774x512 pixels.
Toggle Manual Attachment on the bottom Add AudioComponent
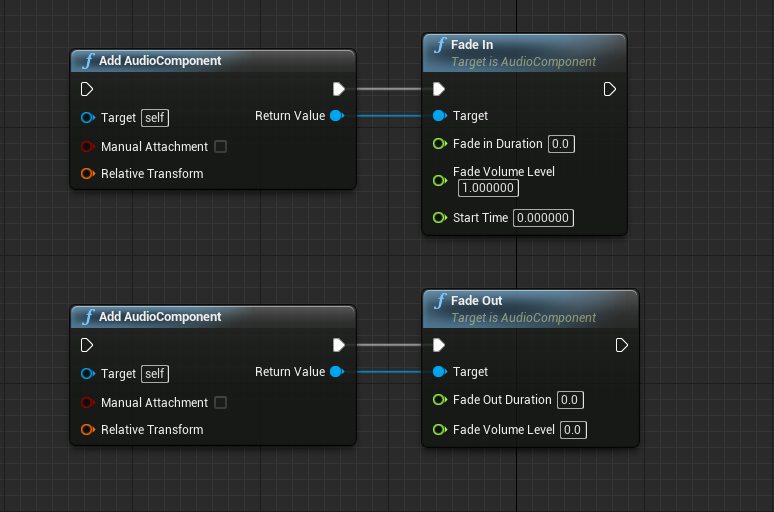pos(221,403)
